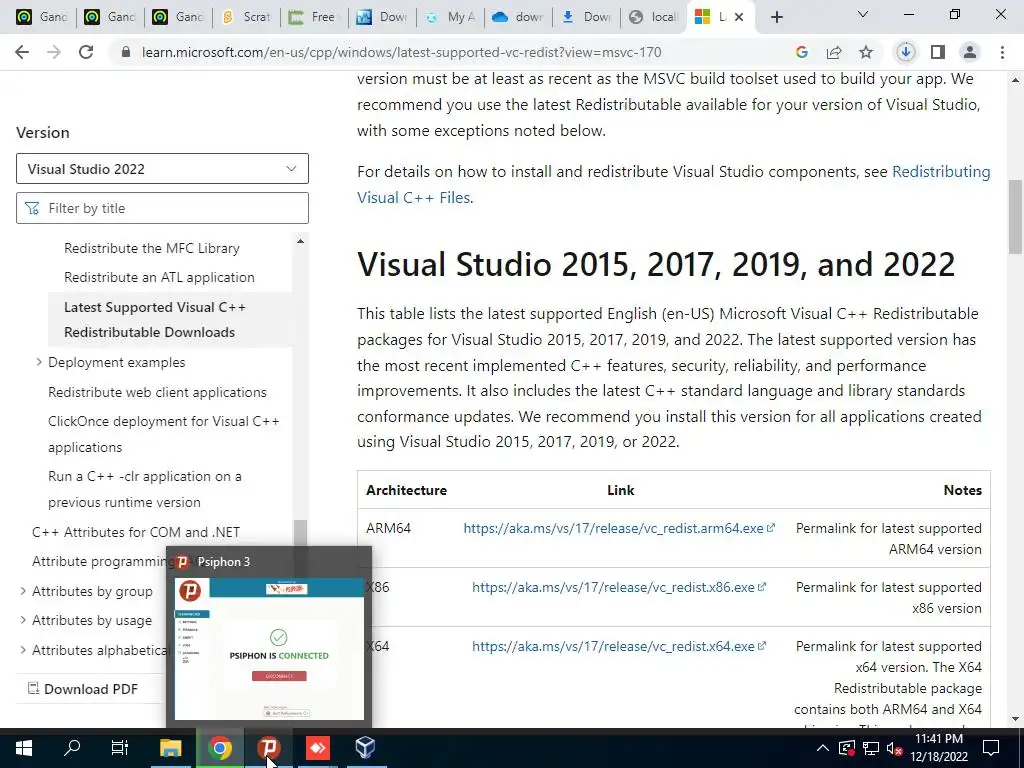Open the taskbar clock and date
1024x768 pixels.
pyautogui.click(x=939, y=748)
